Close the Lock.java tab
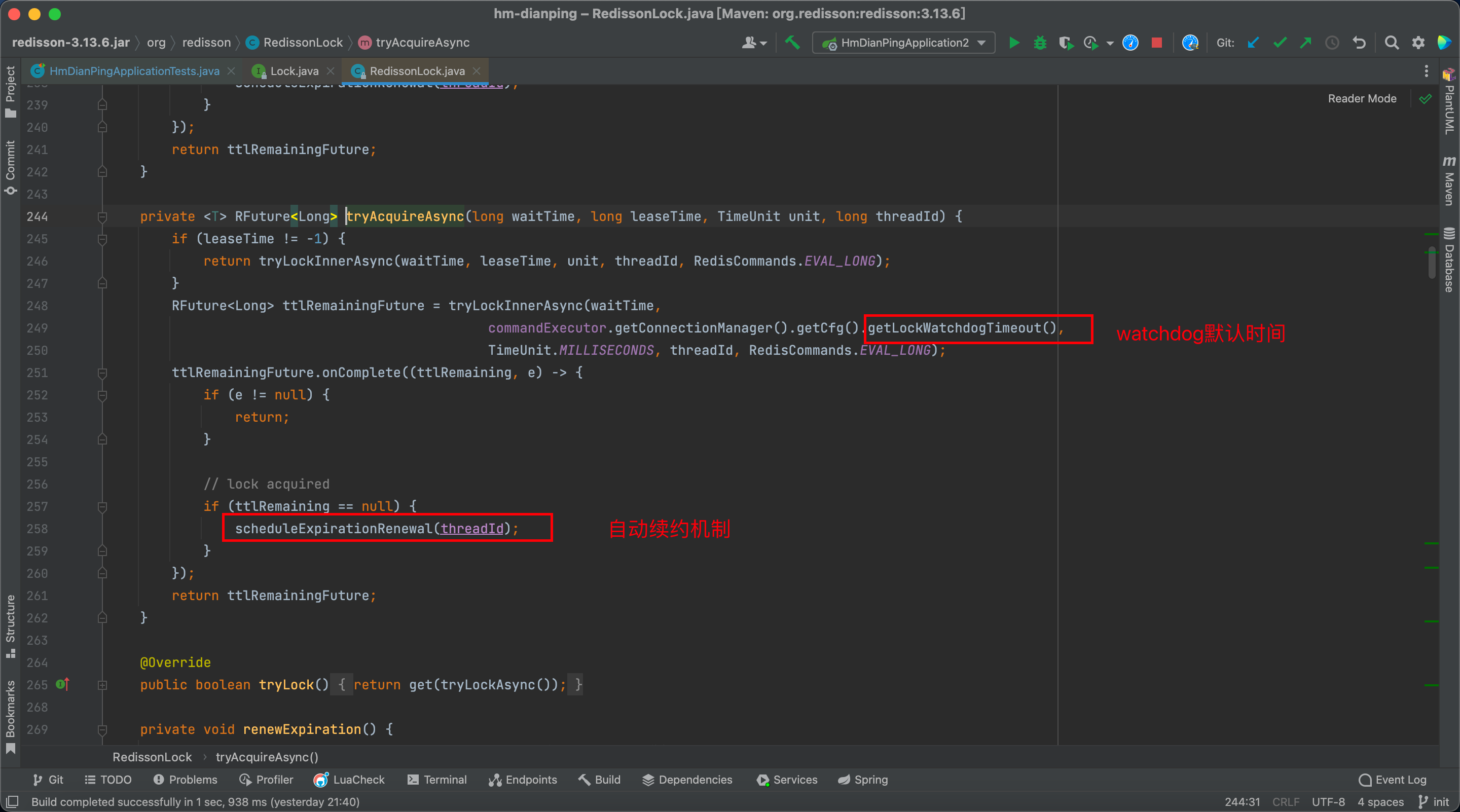The image size is (1460, 812). click(331, 71)
